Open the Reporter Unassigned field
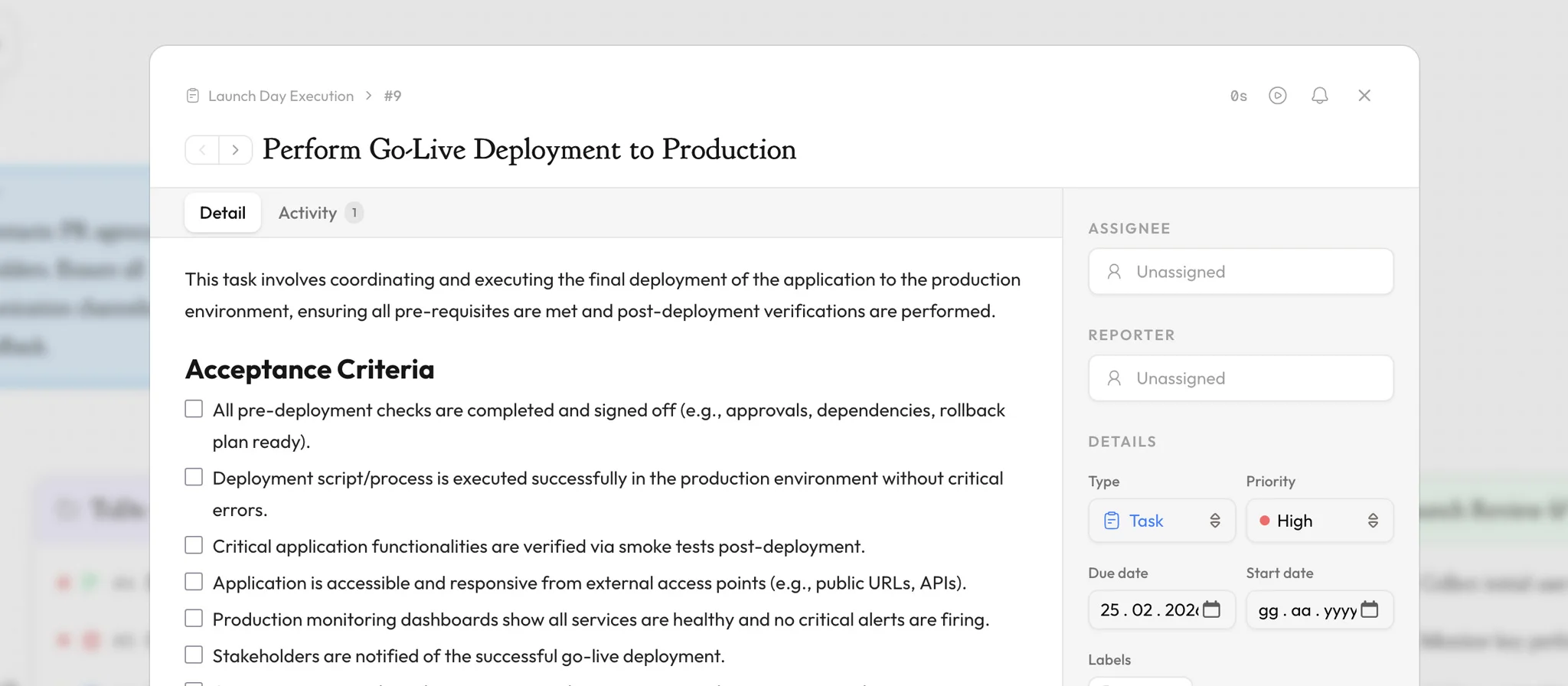The width and height of the screenshot is (1568, 686). (1240, 378)
